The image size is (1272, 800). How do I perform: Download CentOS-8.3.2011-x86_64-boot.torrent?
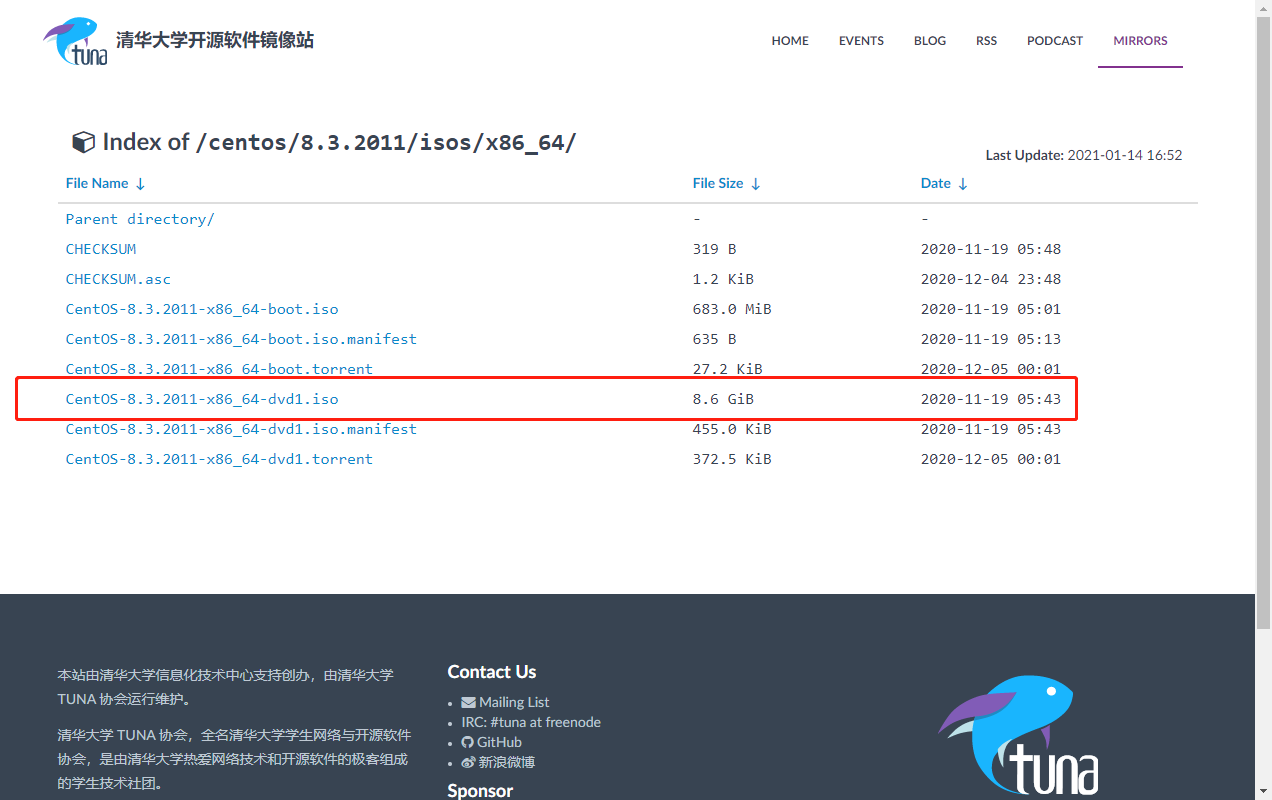click(219, 369)
